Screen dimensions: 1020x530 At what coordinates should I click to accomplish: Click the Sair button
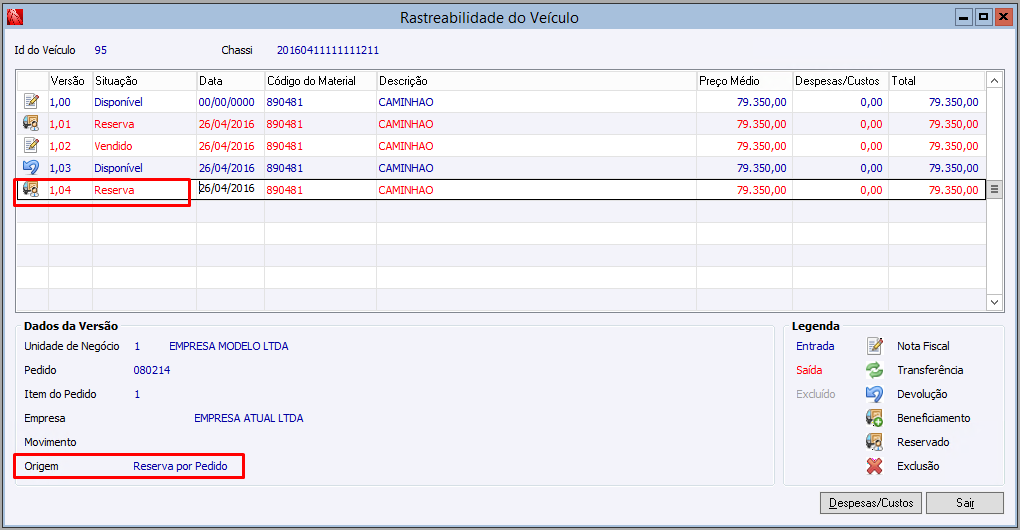click(x=965, y=503)
